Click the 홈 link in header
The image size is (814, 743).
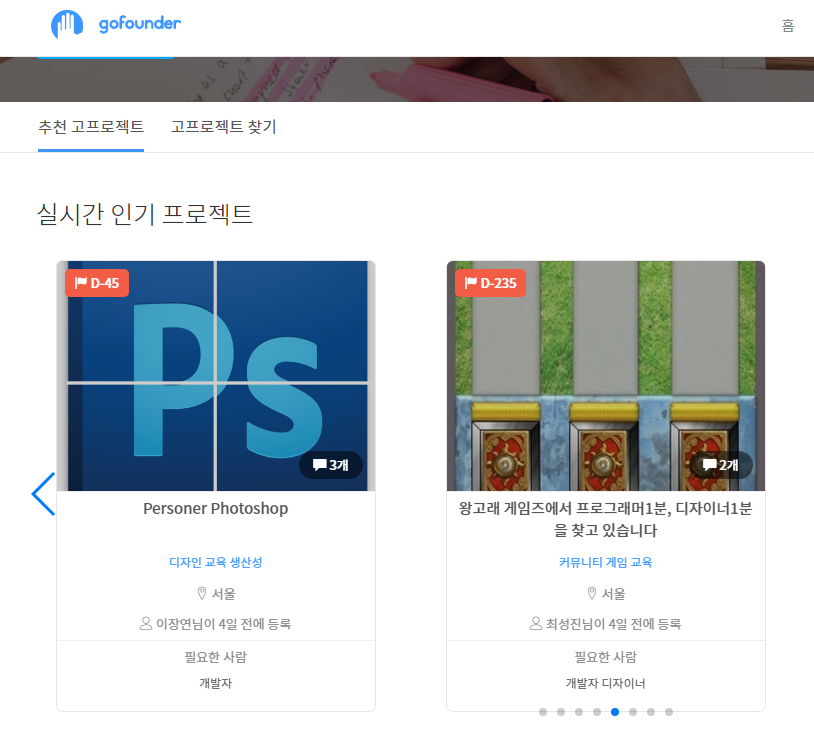tap(788, 26)
